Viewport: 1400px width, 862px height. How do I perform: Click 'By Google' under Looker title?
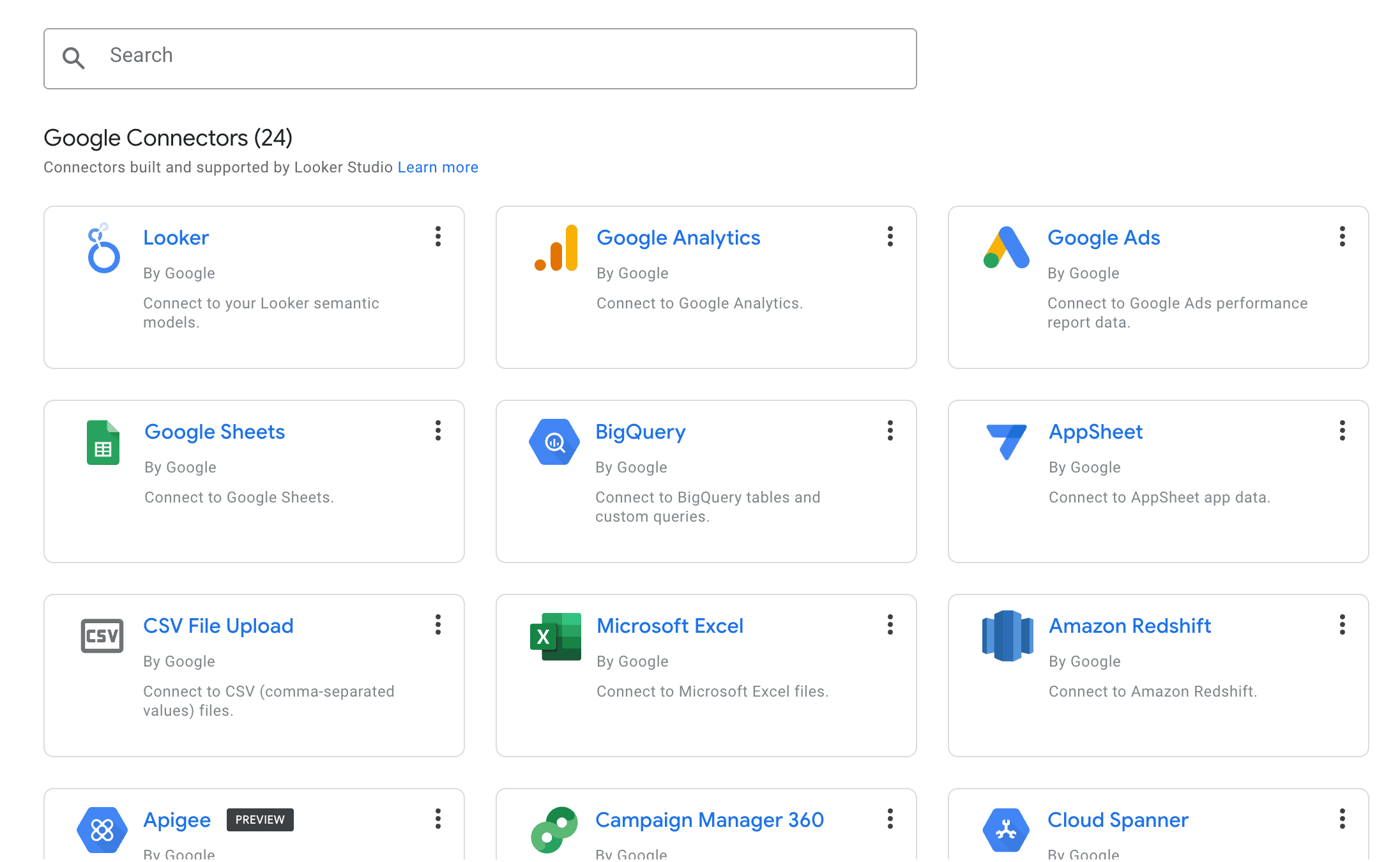click(179, 273)
